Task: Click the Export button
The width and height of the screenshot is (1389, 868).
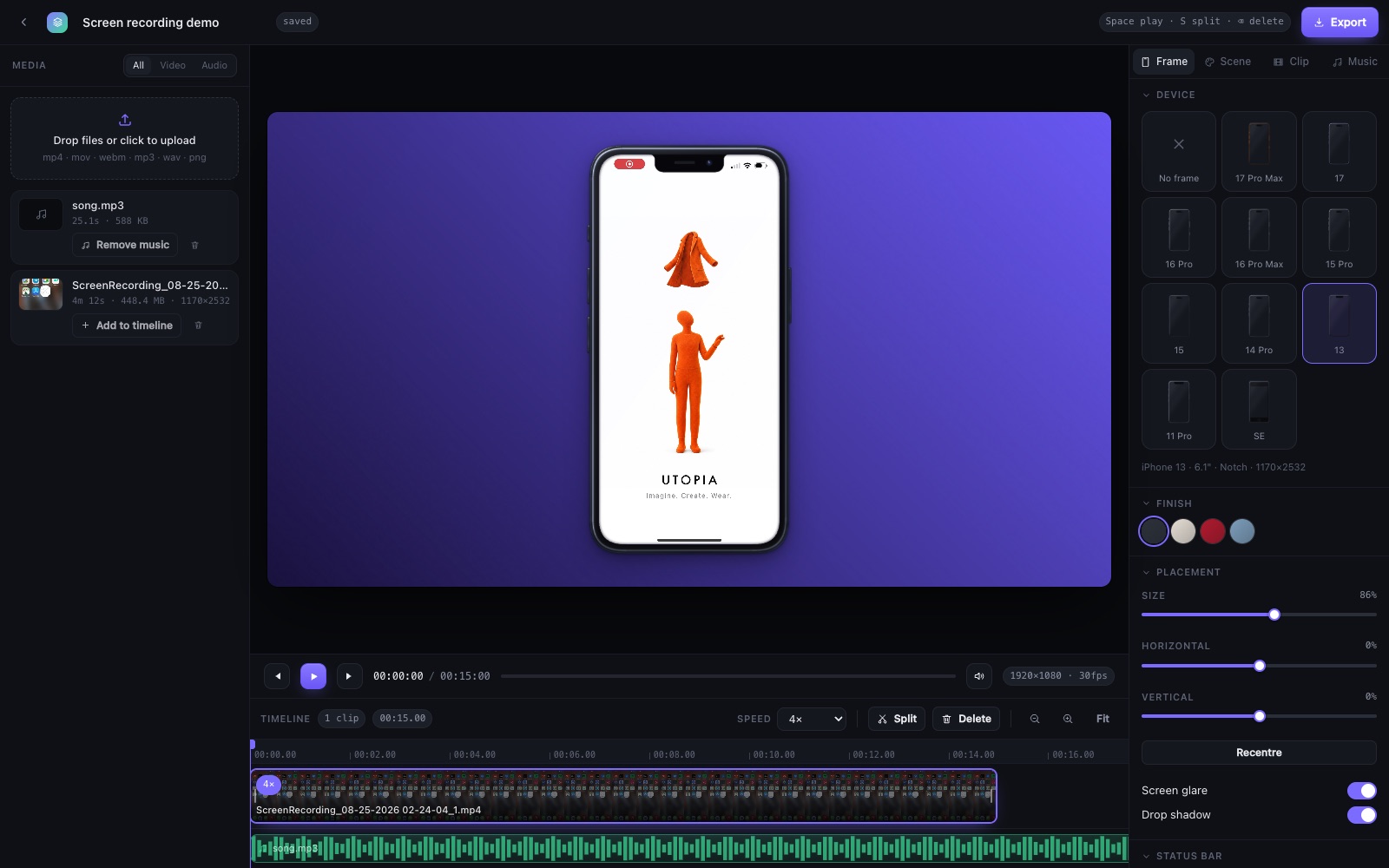Action: 1340,23
